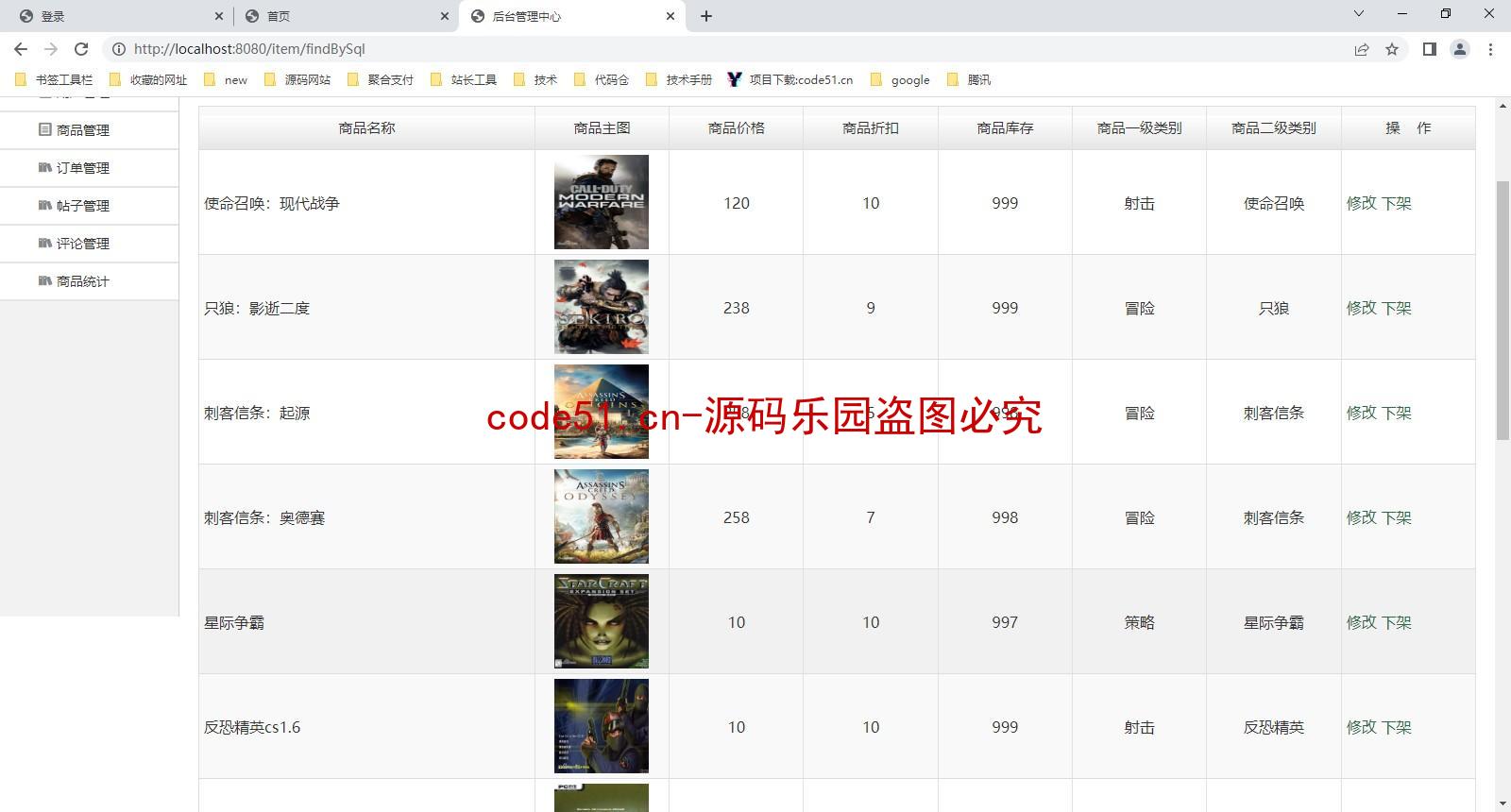Screen dimensions: 1511x812
Task: Click the 商品价格 column header
Action: (737, 128)
